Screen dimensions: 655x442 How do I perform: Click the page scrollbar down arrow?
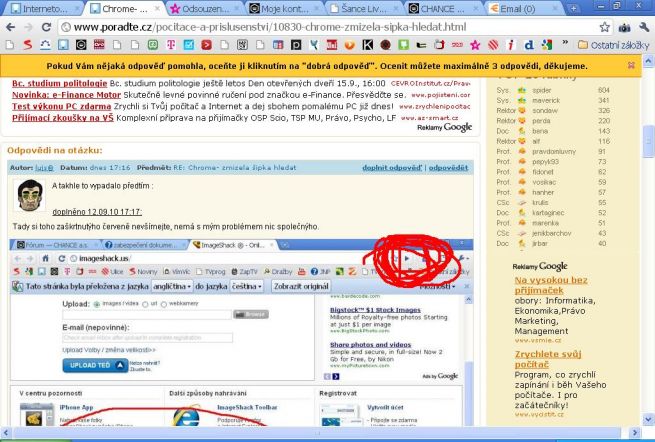[x=648, y=419]
